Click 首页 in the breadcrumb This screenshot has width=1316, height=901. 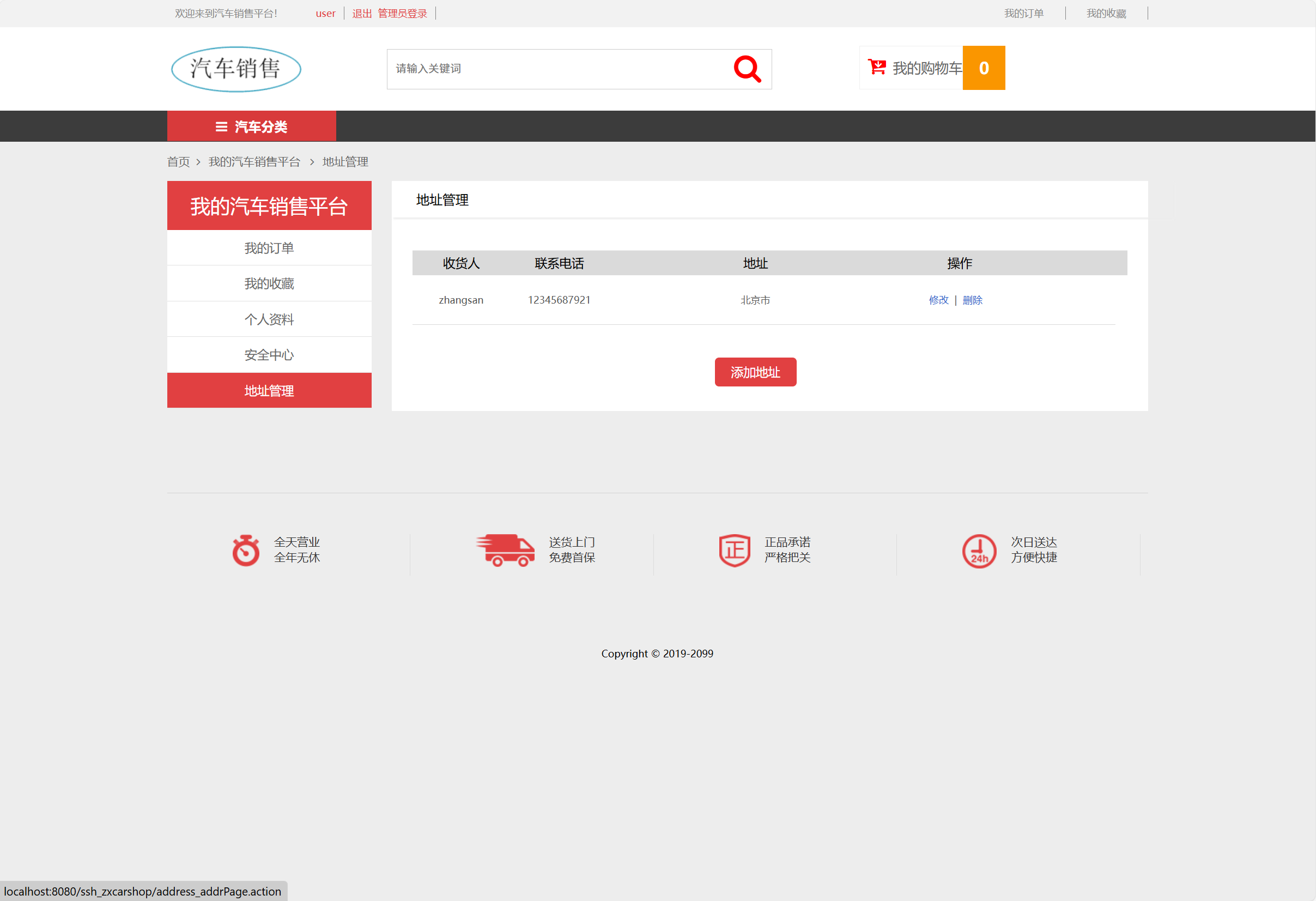point(178,161)
